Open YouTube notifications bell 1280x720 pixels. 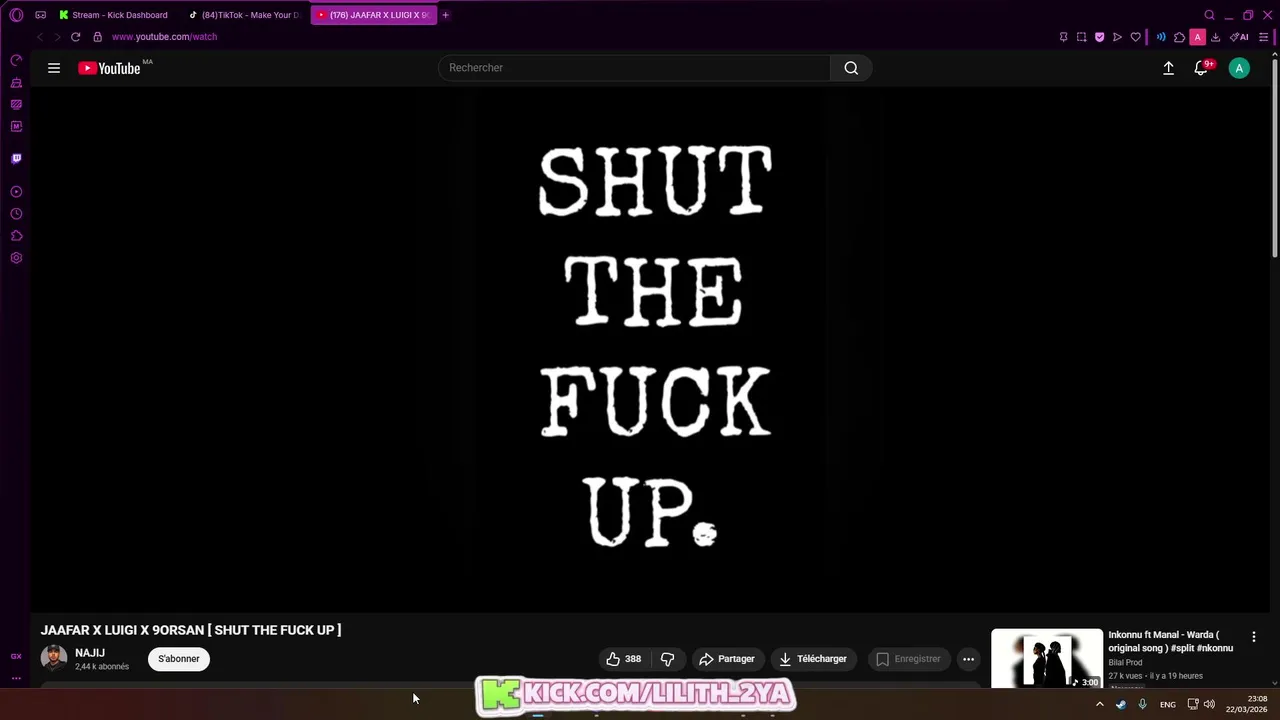(1201, 68)
